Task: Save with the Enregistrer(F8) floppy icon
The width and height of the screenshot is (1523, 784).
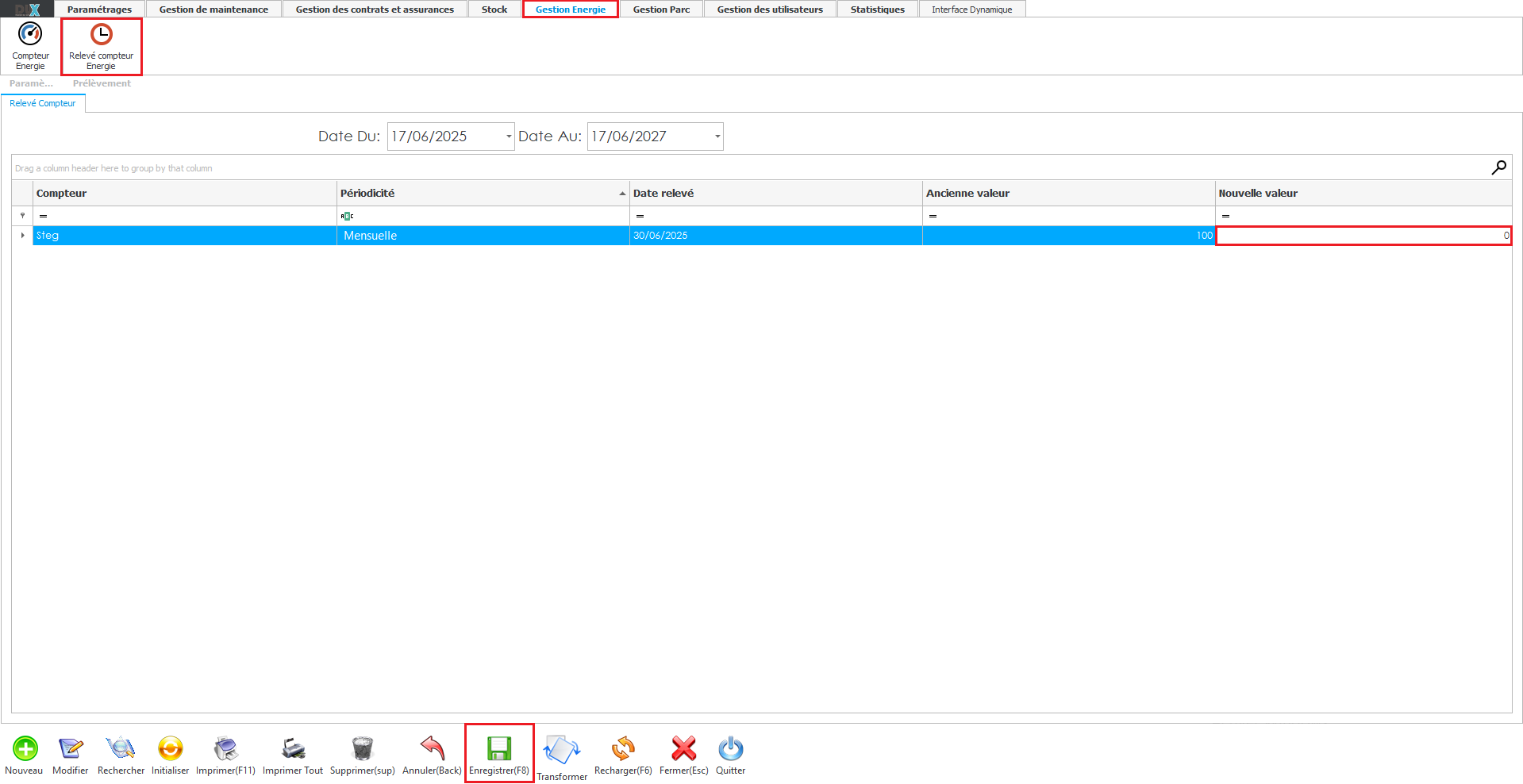Action: 498,748
